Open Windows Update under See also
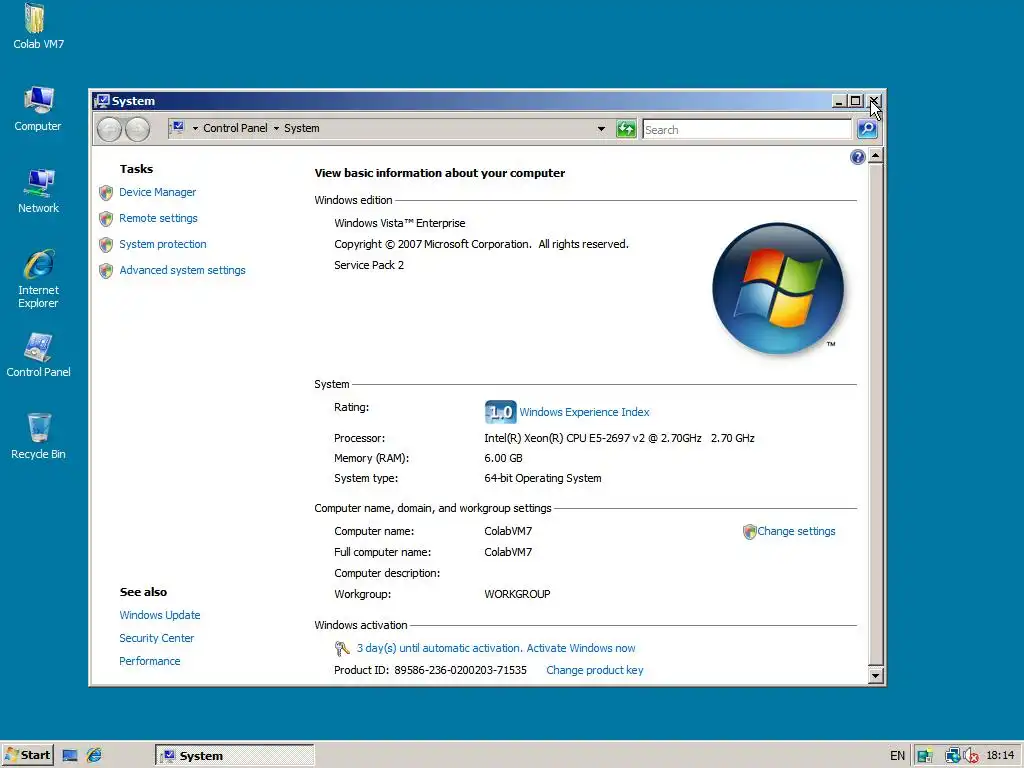The height and width of the screenshot is (768, 1024). (x=159, y=615)
